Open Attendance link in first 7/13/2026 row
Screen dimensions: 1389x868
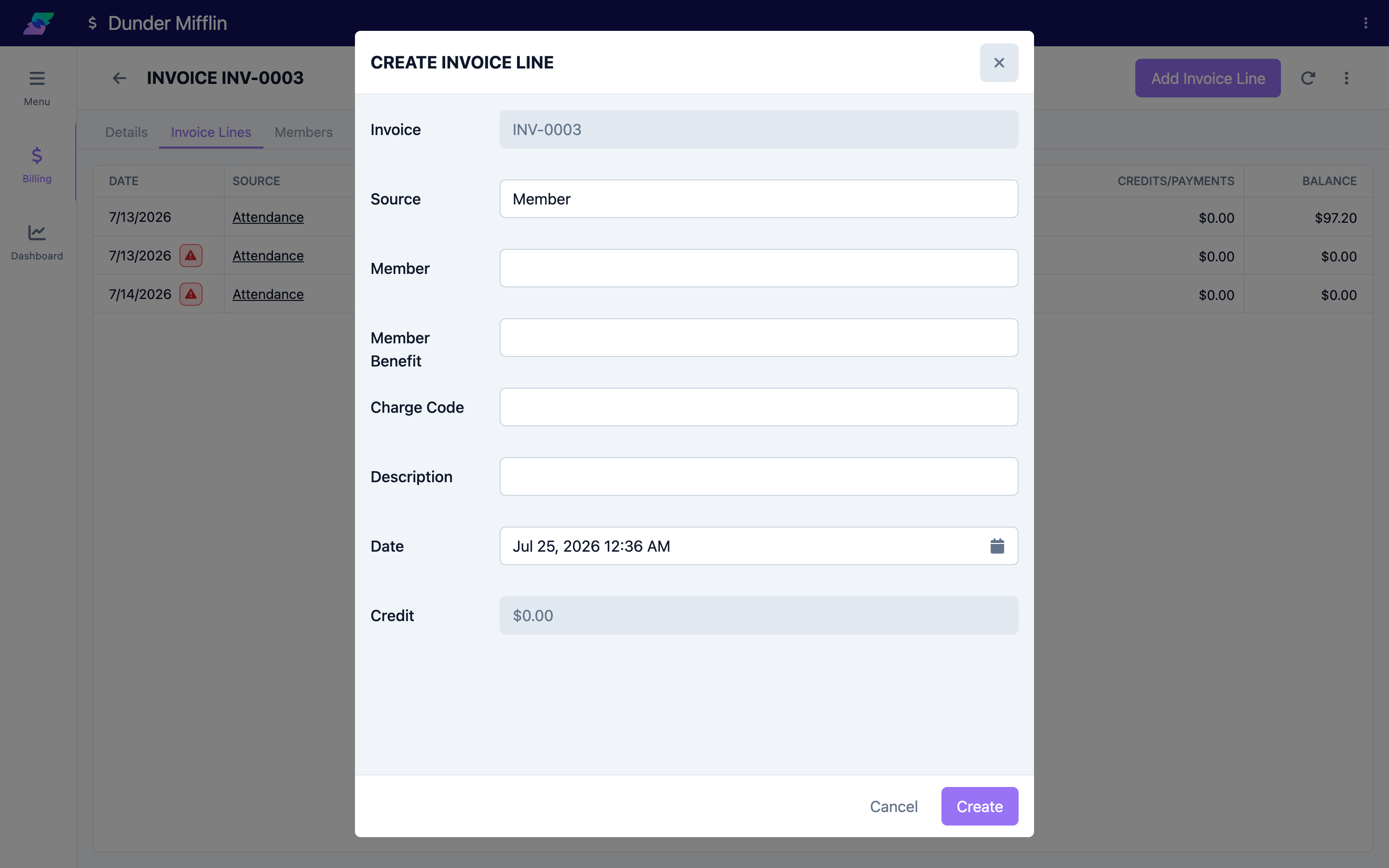(x=268, y=217)
